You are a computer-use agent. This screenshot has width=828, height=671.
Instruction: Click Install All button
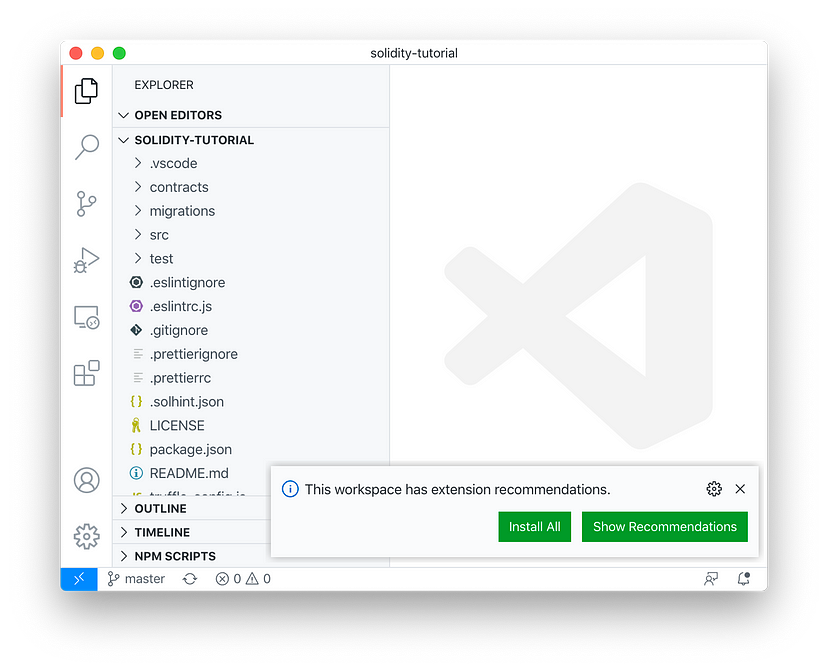(x=534, y=526)
